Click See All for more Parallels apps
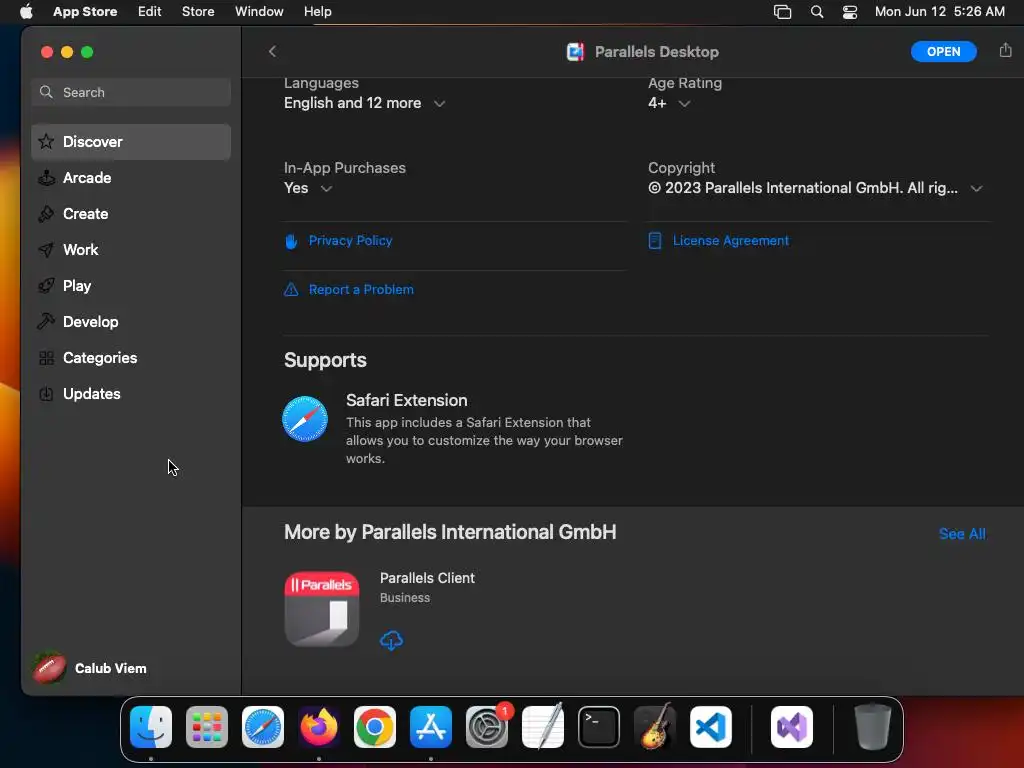1024x768 pixels. click(x=962, y=534)
